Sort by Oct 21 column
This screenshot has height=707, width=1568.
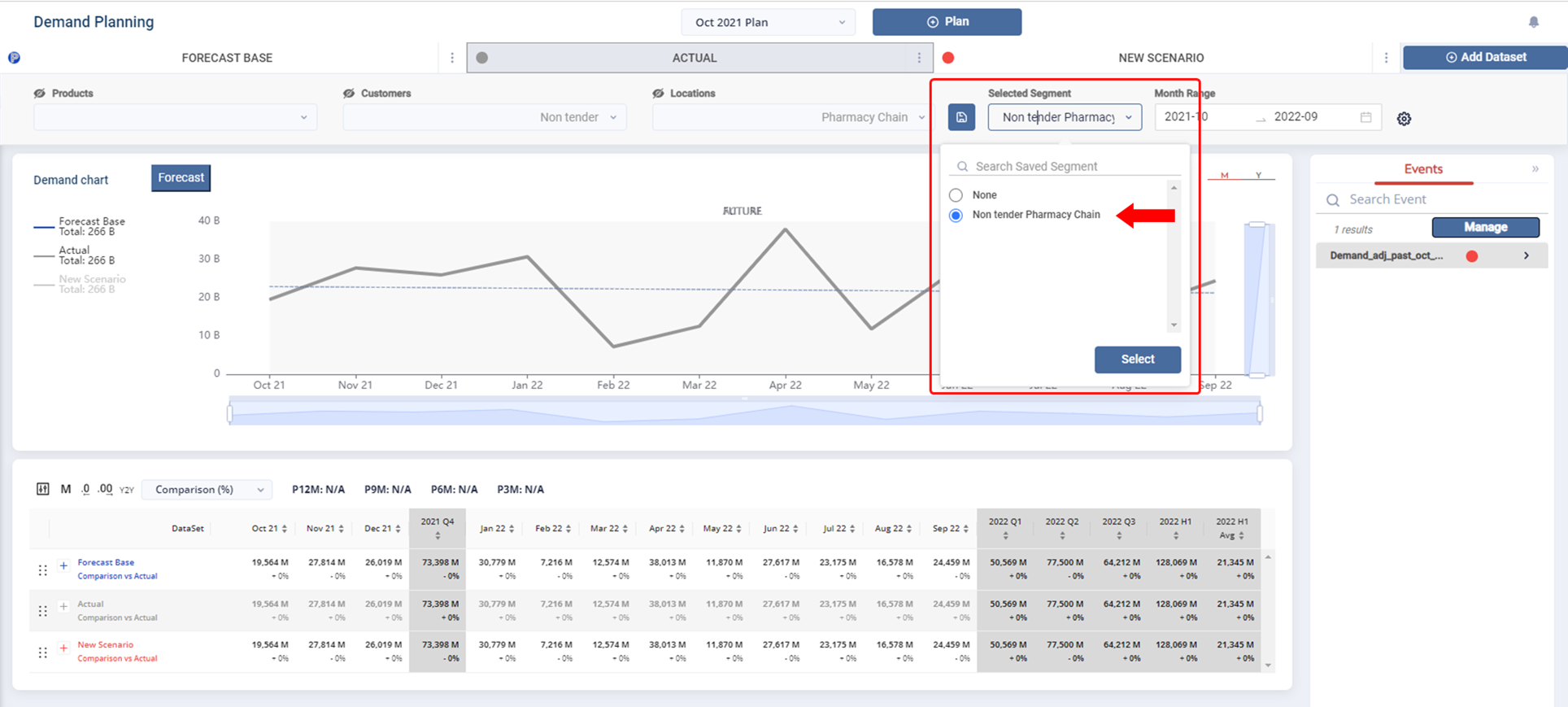pyautogui.click(x=284, y=529)
